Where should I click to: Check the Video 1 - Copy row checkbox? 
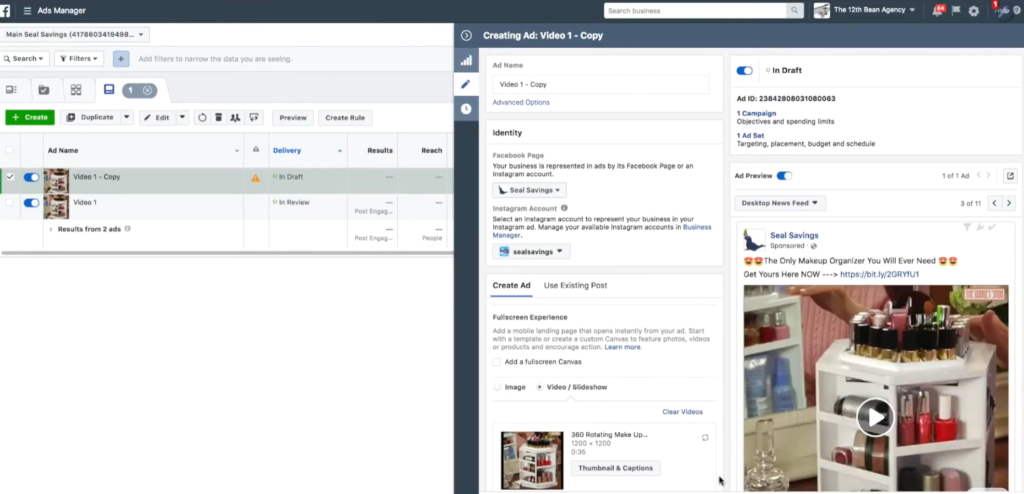pyautogui.click(x=9, y=176)
